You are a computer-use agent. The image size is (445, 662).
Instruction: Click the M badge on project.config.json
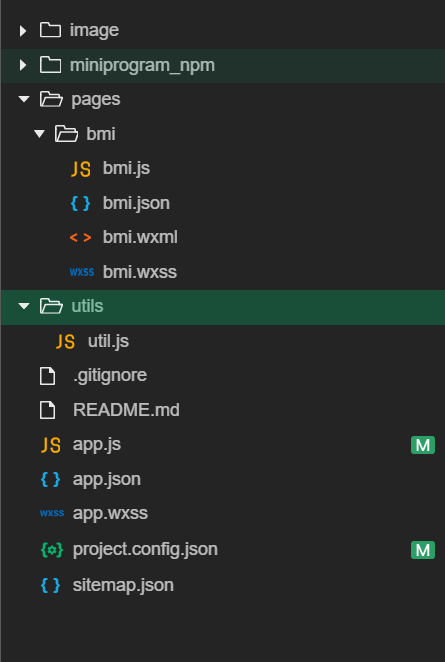[x=423, y=550]
